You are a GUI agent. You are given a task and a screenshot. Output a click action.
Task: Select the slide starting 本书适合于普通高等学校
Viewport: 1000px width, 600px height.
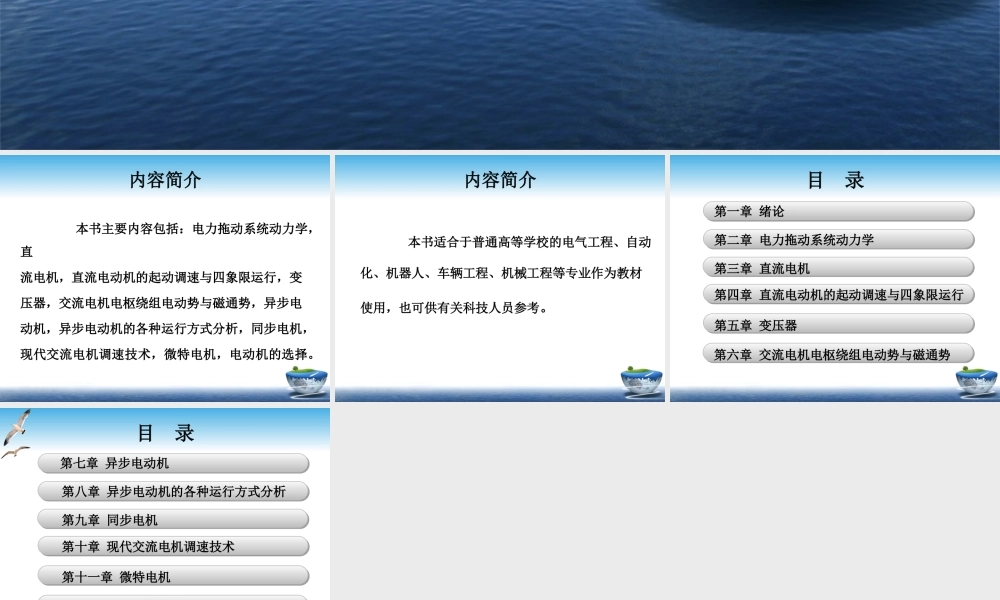pyautogui.click(x=500, y=279)
